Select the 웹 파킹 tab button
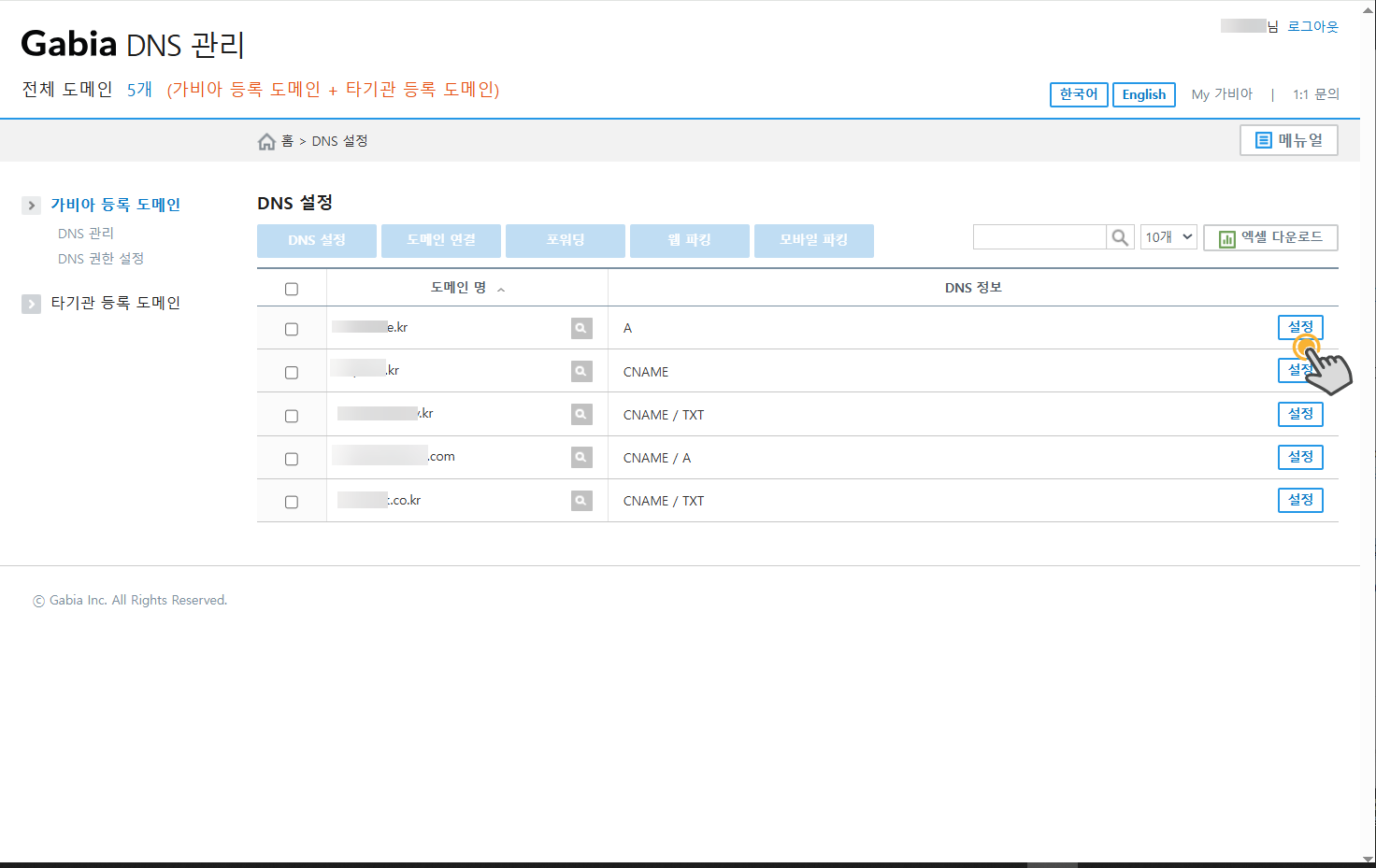Screen dimensions: 1376x868 690,240
